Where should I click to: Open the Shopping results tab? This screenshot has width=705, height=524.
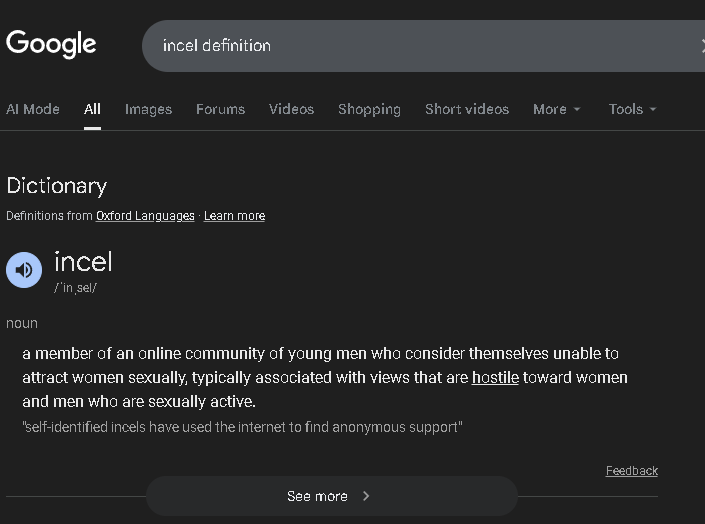tap(369, 109)
